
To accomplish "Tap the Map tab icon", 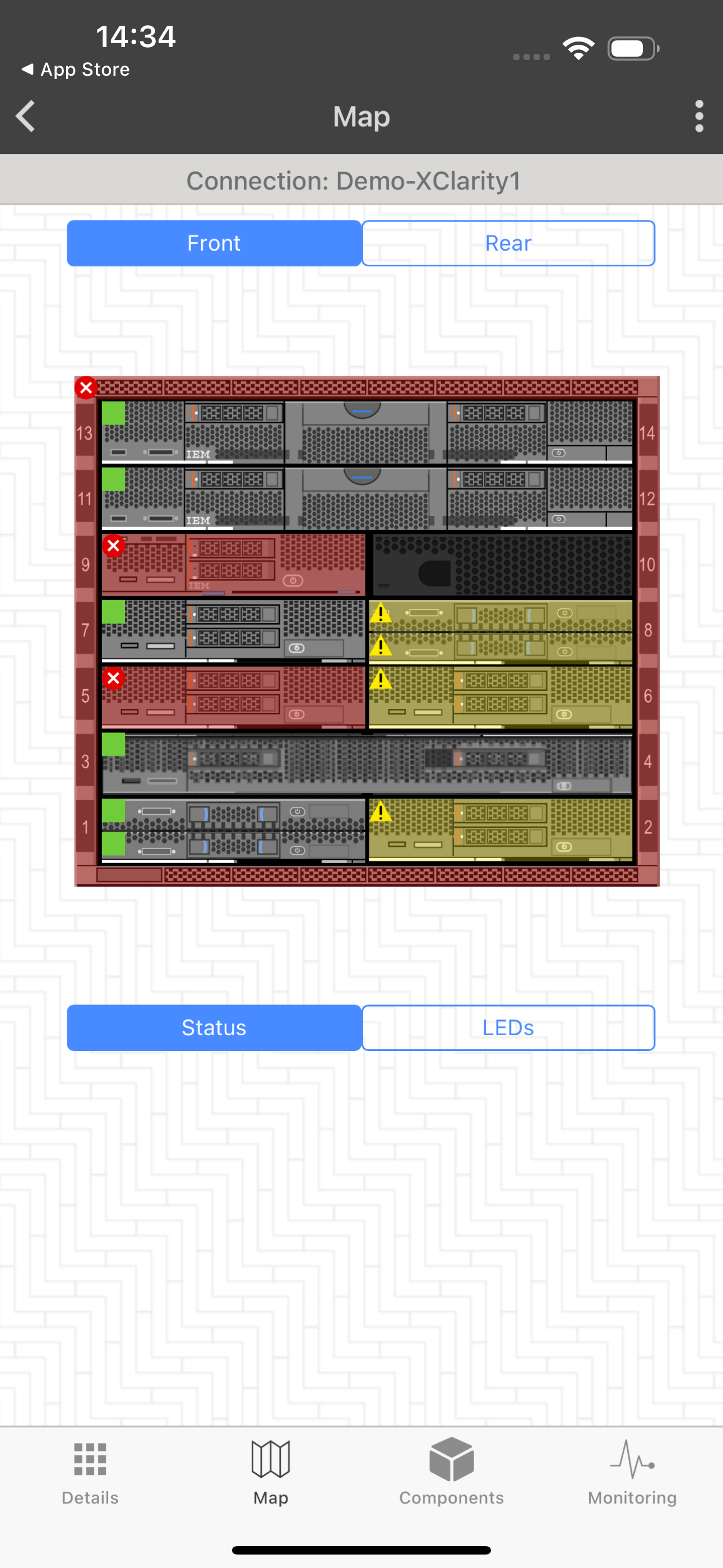I will point(271,1459).
